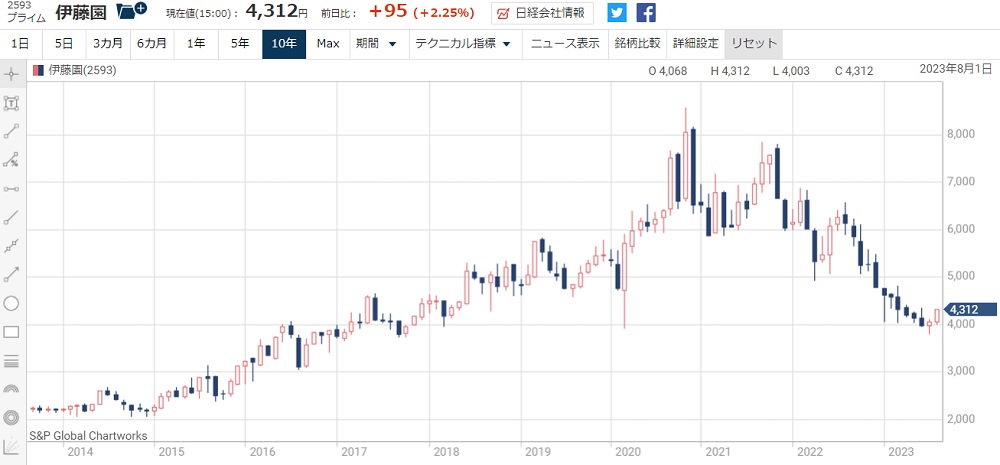Select the crosshair cursor tool
This screenshot has width=1000, height=465.
point(11,75)
